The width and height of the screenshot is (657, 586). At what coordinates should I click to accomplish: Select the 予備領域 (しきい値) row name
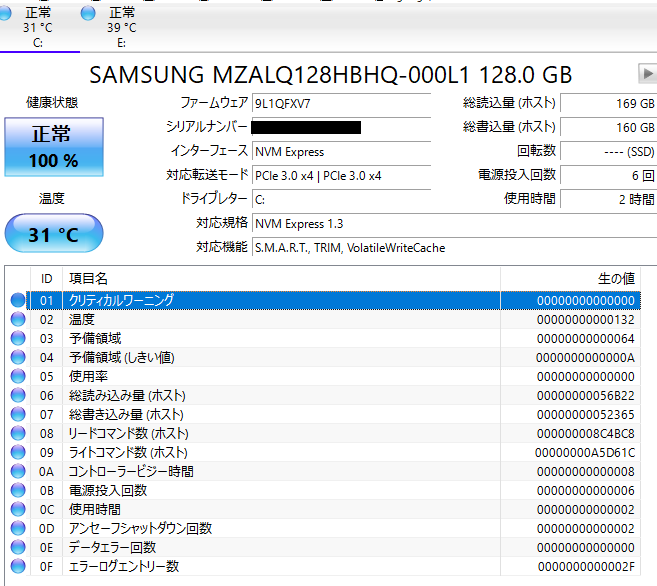122,357
